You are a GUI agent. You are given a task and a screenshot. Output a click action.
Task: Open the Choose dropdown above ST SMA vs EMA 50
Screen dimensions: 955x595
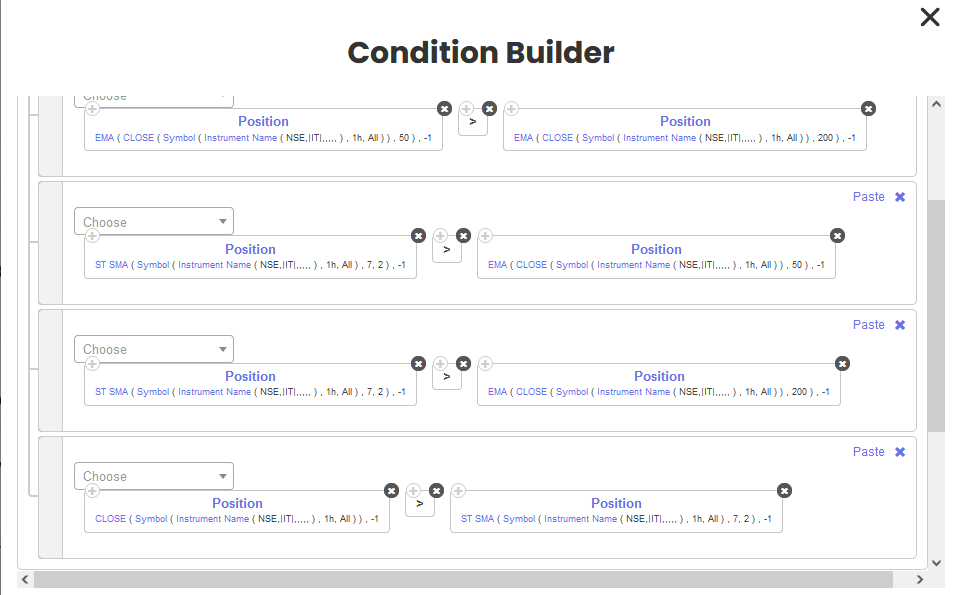pos(154,222)
